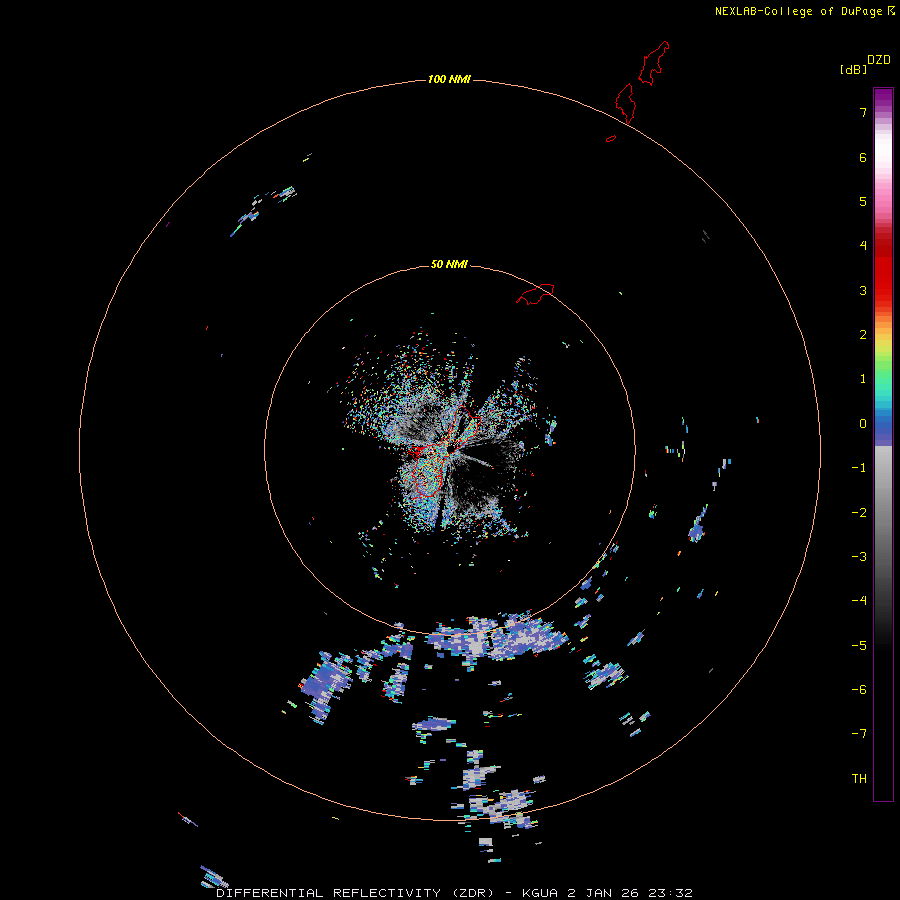Click the 7 dB value on the color scale
This screenshot has height=900, width=900.
[x=863, y=112]
